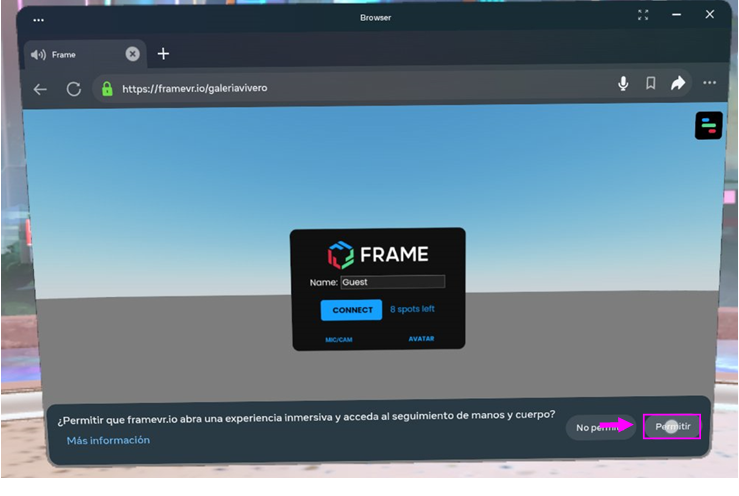Click the blue CONNECT button

[352, 310]
